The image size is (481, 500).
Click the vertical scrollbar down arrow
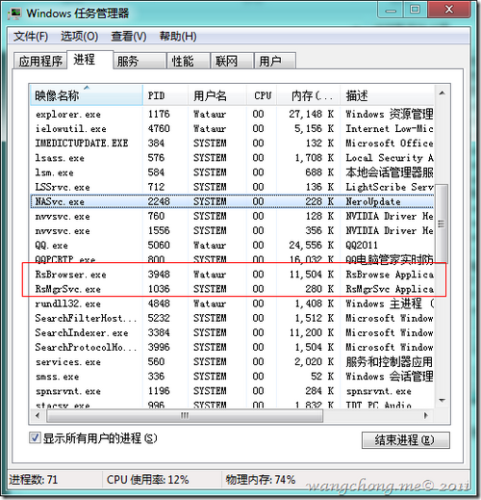tap(442, 400)
